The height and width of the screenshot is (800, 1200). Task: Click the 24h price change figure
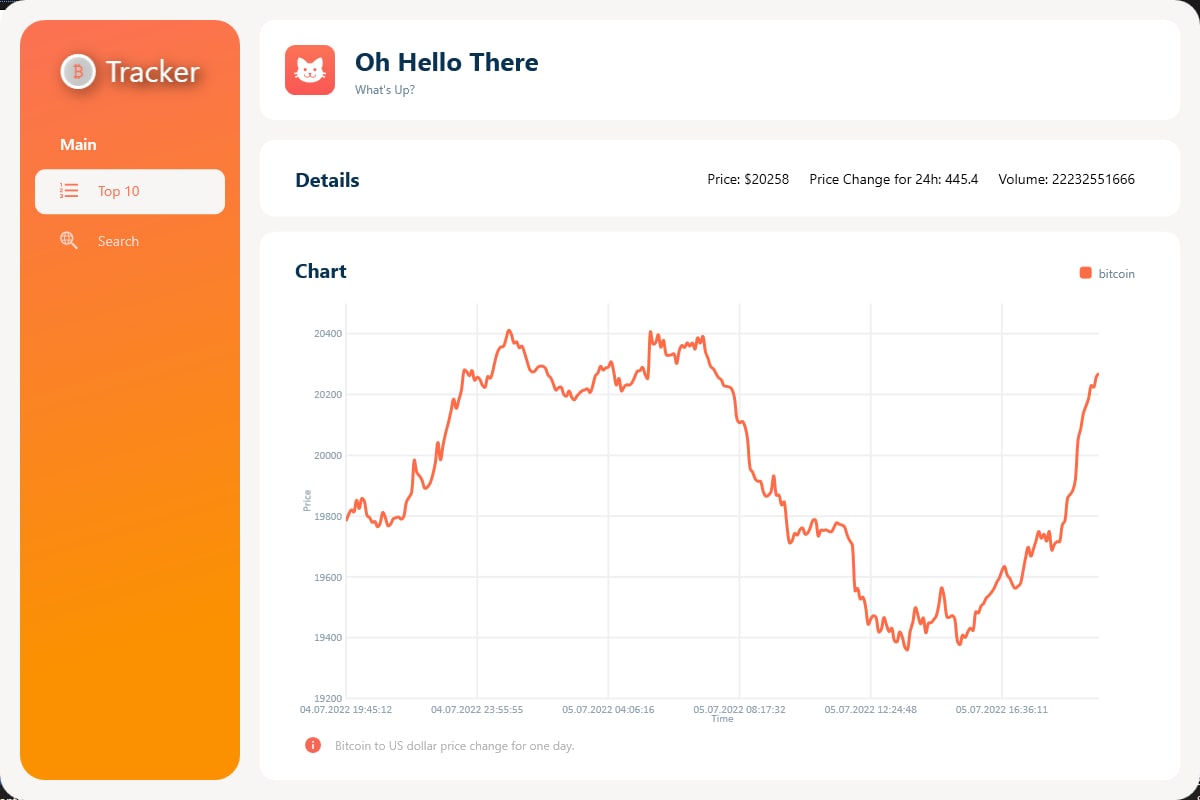[x=893, y=179]
